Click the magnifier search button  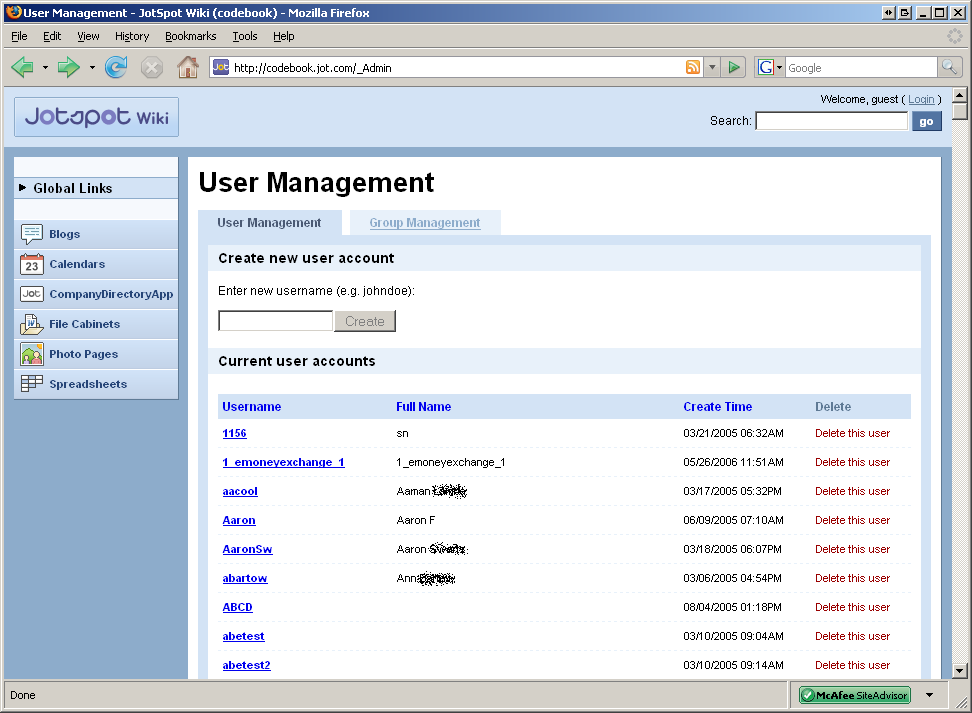(x=950, y=67)
